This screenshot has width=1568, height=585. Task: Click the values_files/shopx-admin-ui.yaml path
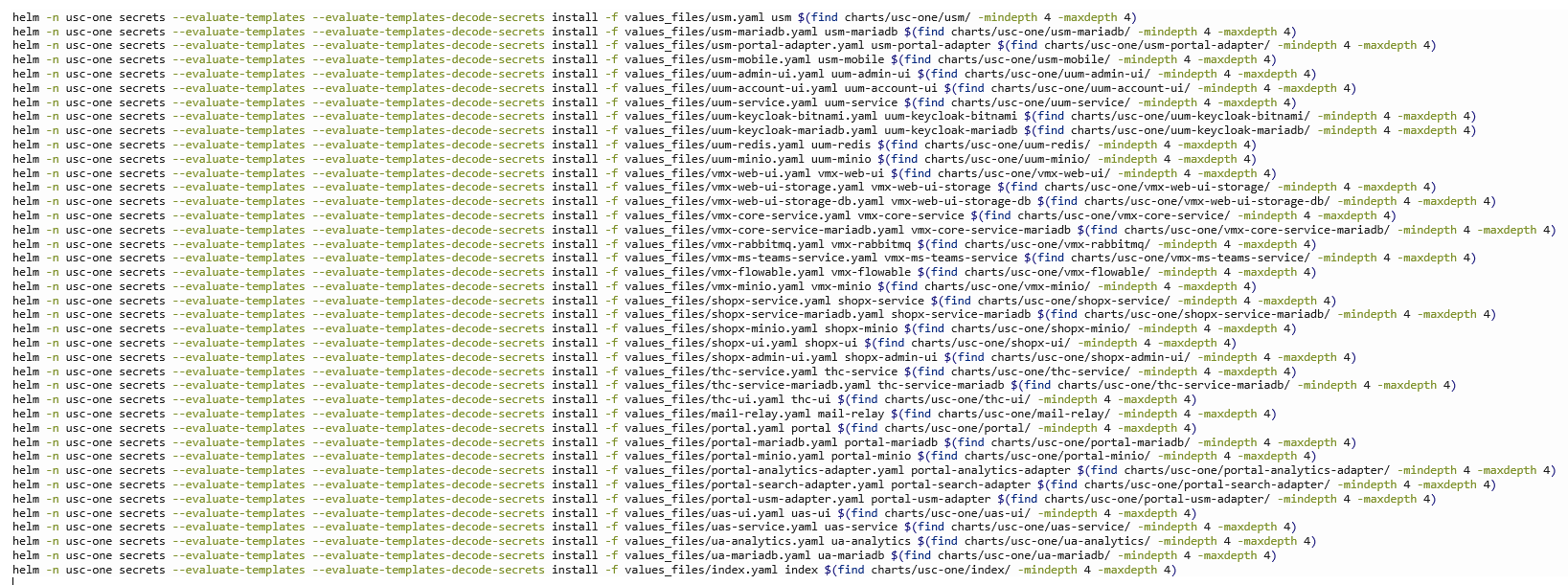coord(731,357)
